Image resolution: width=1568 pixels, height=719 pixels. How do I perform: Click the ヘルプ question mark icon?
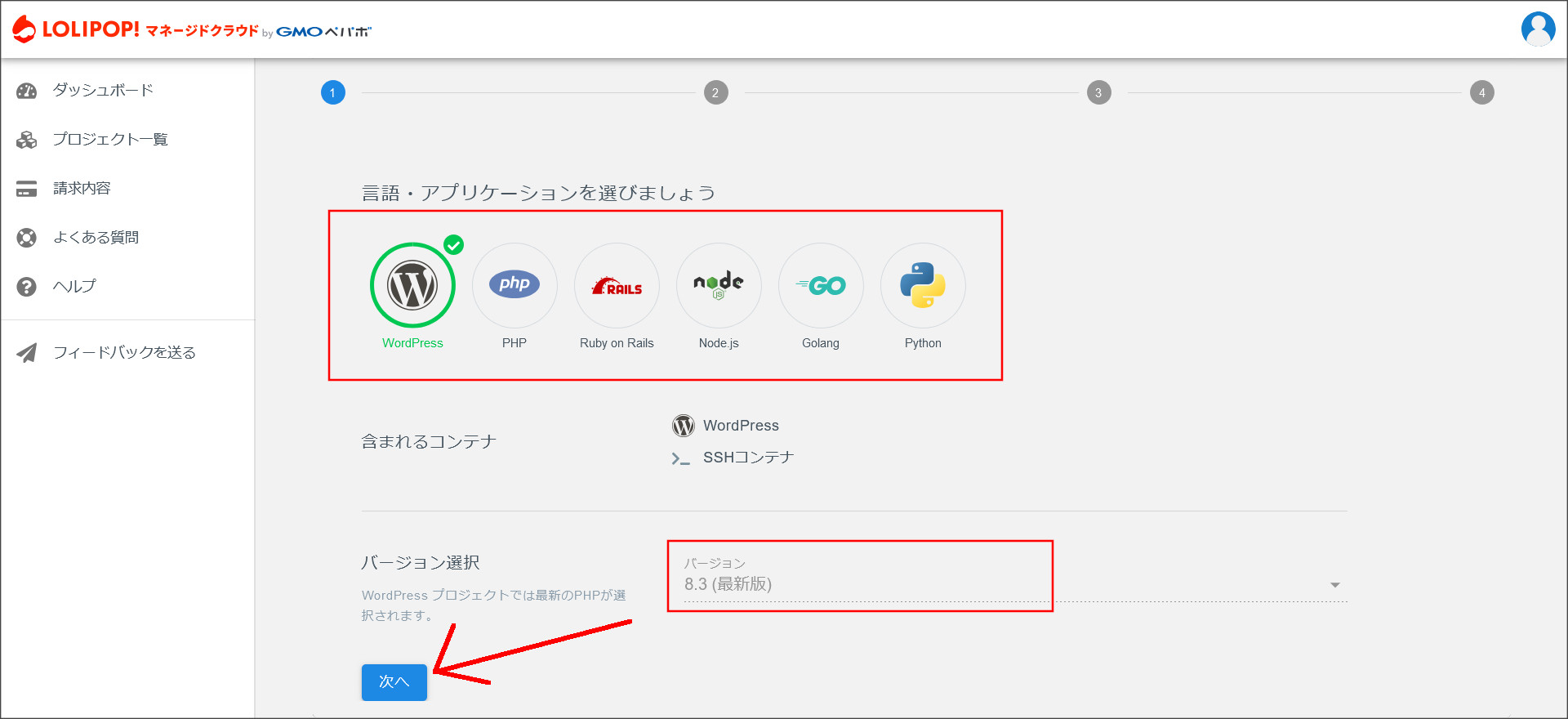click(x=27, y=287)
